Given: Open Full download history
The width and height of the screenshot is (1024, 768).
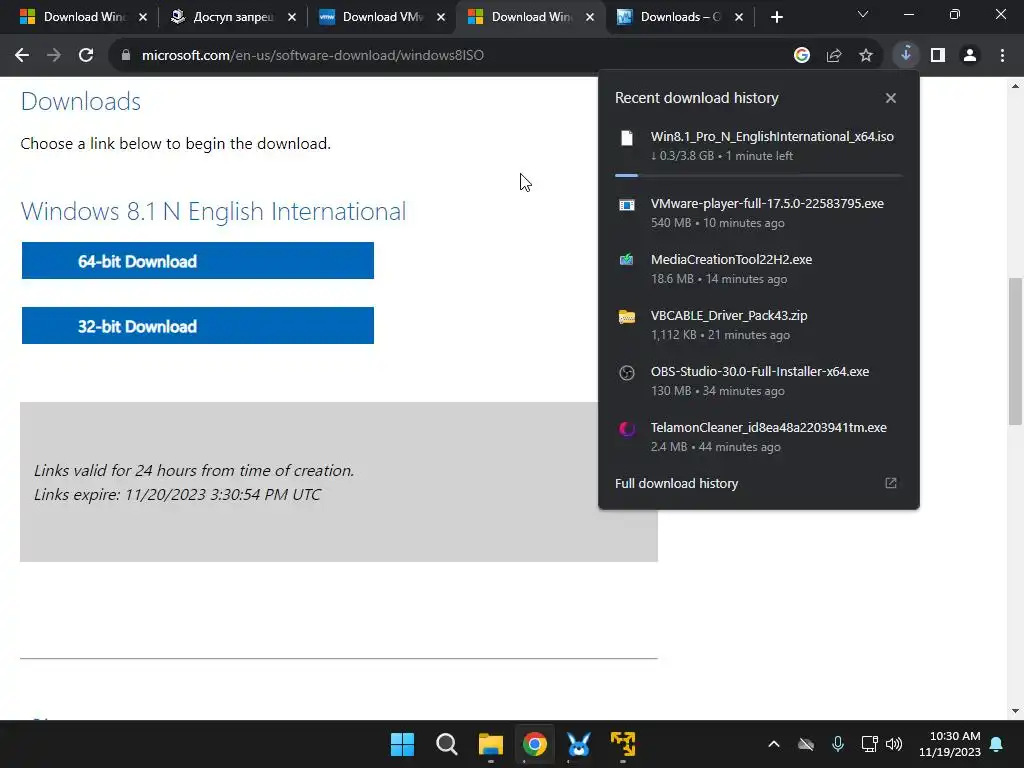Looking at the screenshot, I should coord(677,483).
